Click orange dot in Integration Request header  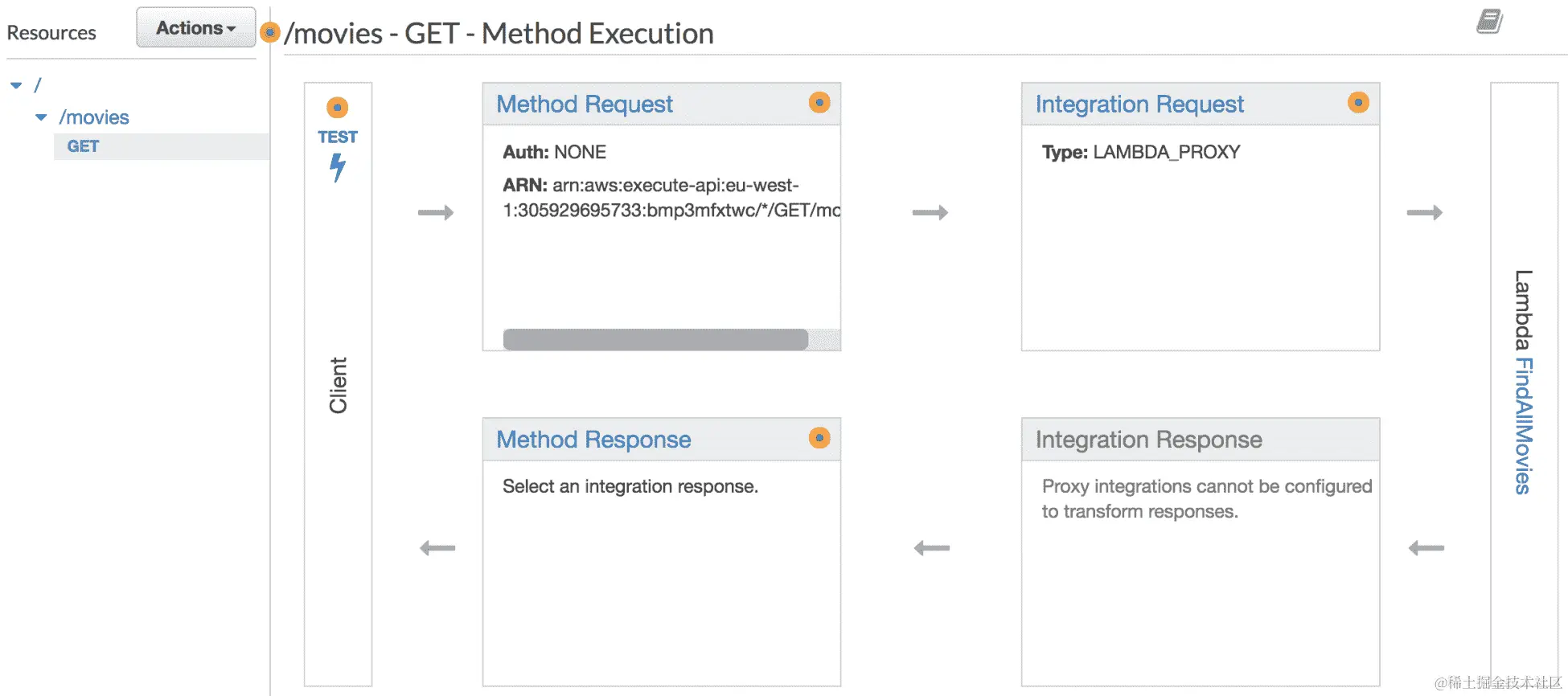click(x=1358, y=103)
